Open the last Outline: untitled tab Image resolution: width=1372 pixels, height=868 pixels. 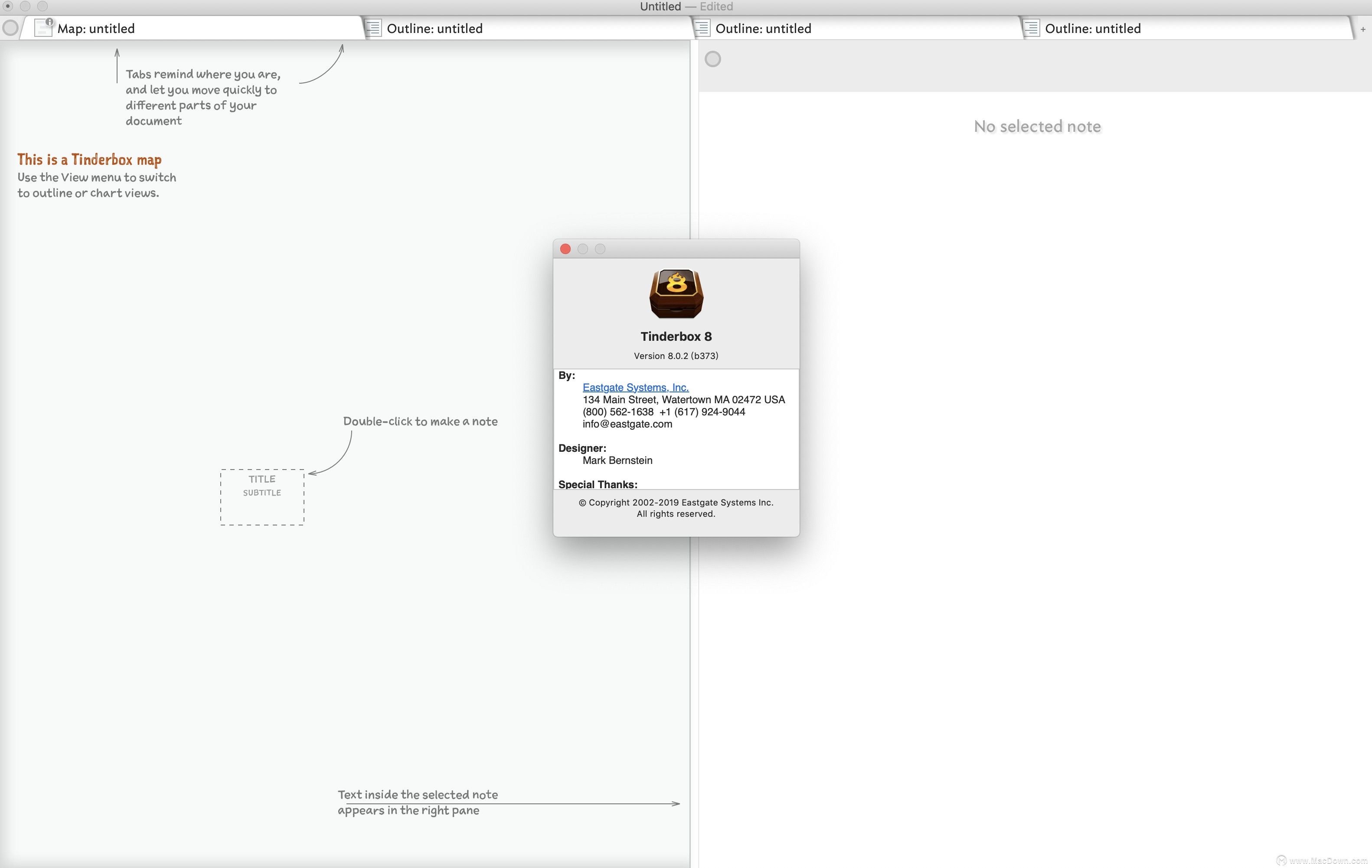pos(1187,29)
